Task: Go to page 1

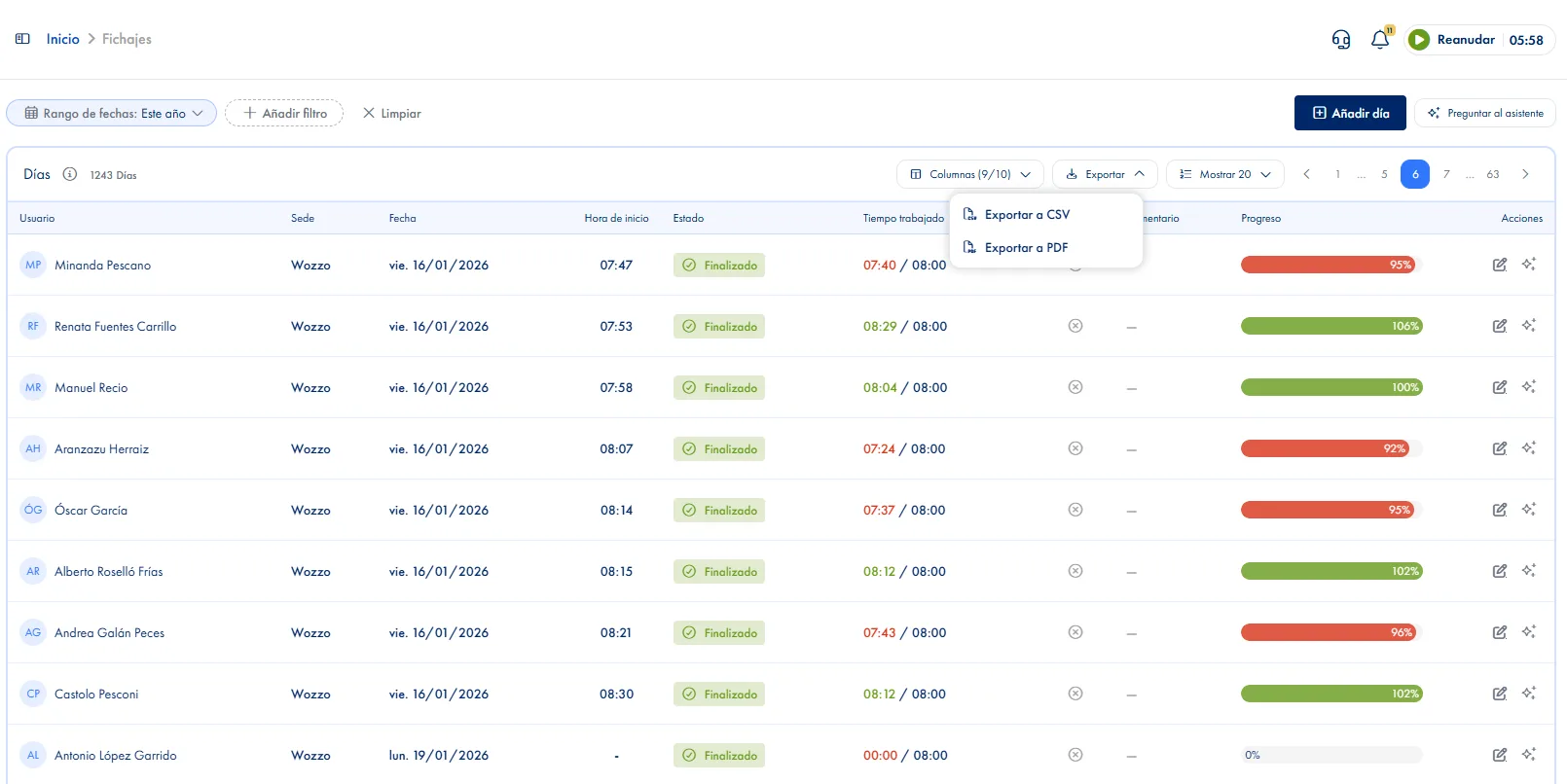Action: [x=1337, y=174]
